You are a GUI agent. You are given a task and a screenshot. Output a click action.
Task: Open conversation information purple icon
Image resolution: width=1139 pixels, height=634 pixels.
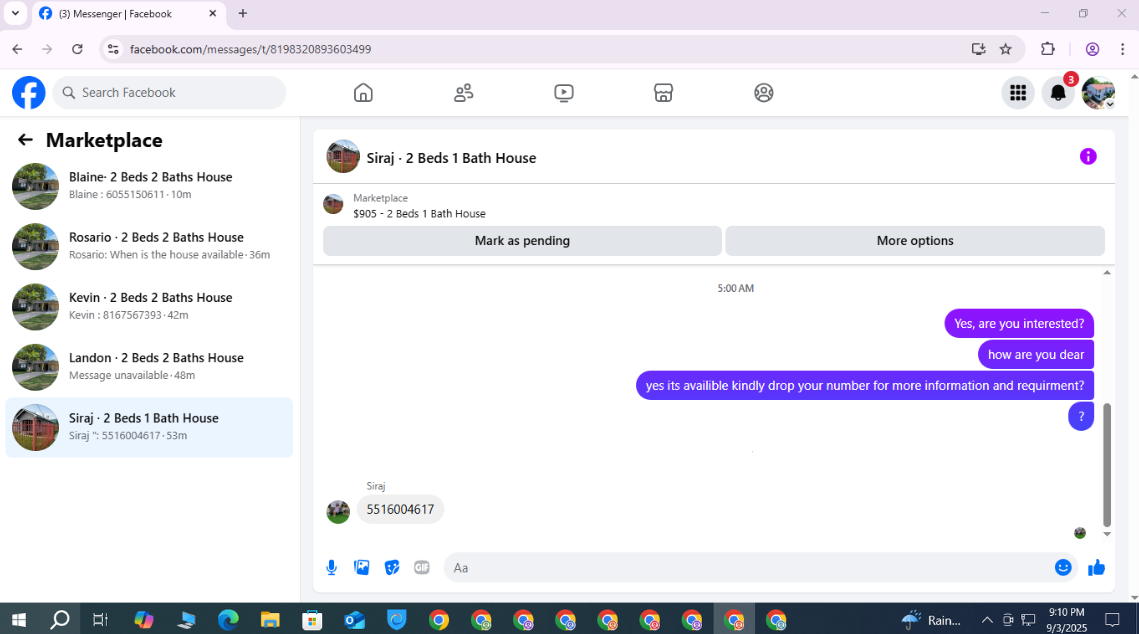1087,157
